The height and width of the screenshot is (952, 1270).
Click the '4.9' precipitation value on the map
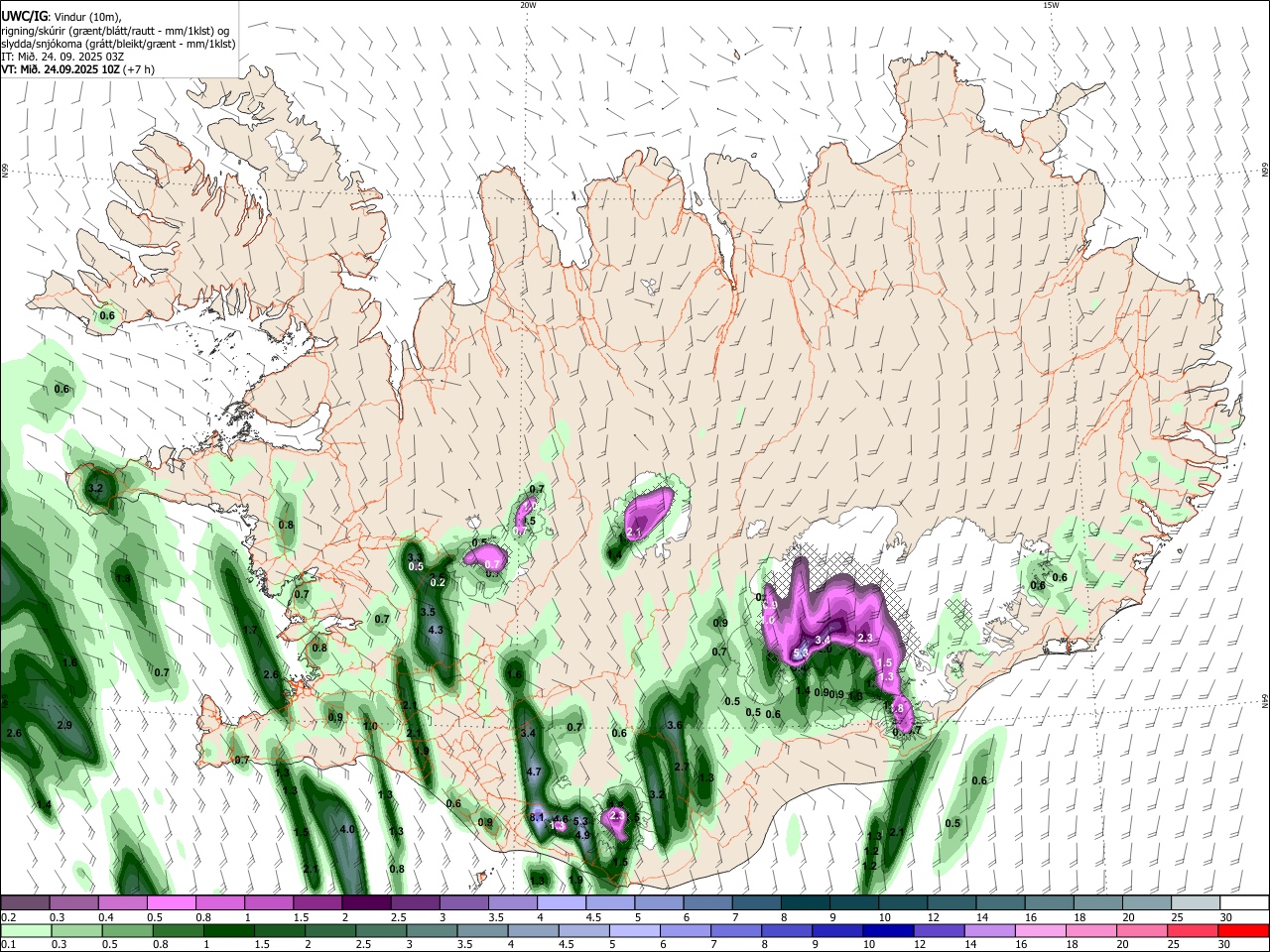583,835
